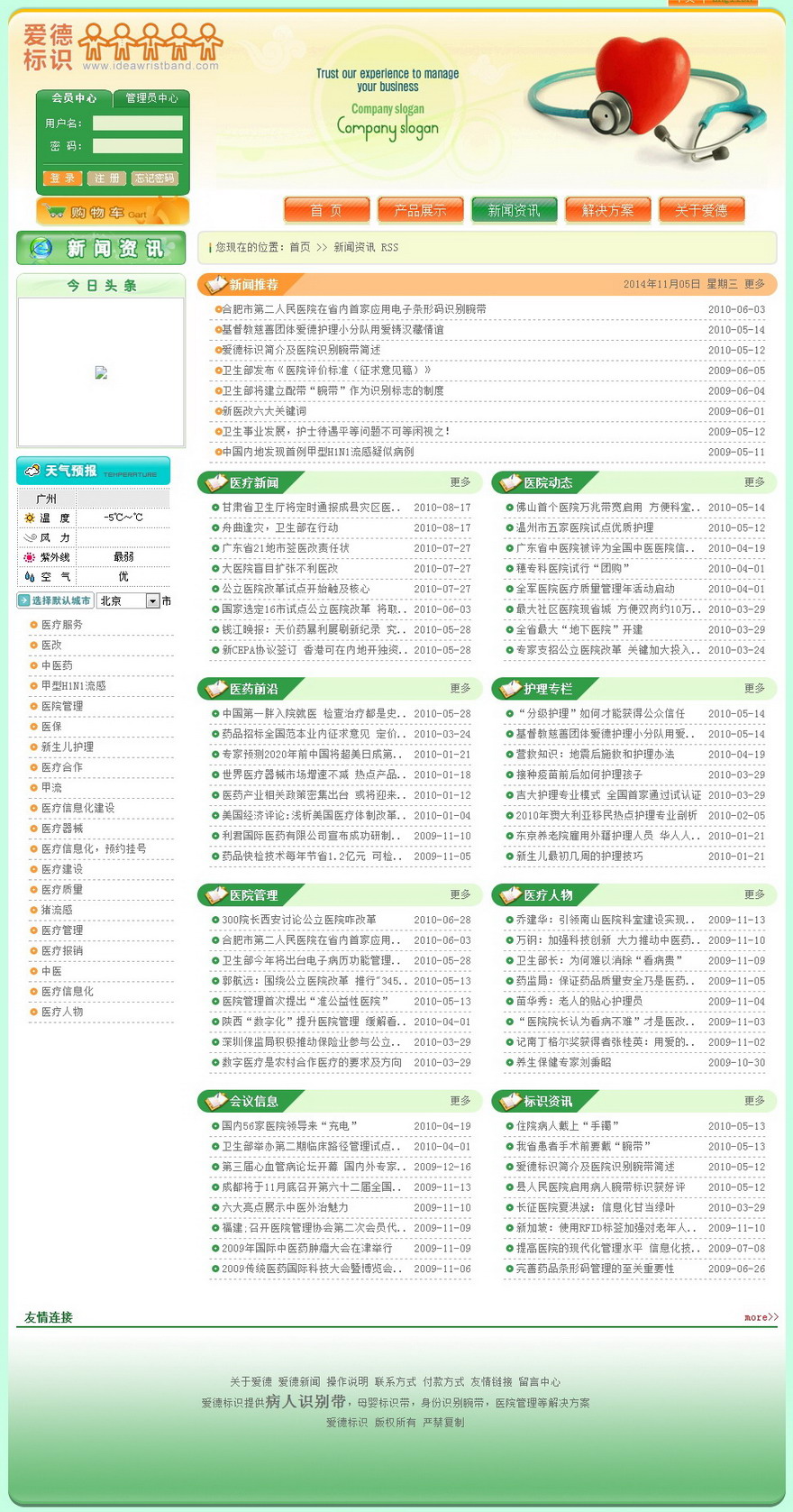Open article 新生儿最初几周的护理技巧
The width and height of the screenshot is (793, 1512).
tap(579, 857)
